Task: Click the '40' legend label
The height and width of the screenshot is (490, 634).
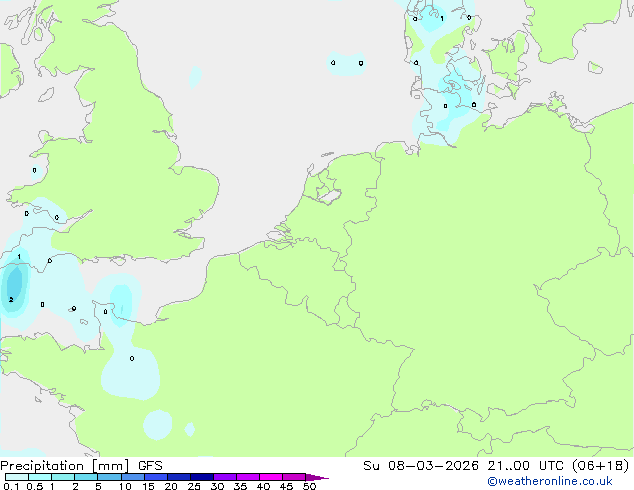Action: click(x=263, y=486)
